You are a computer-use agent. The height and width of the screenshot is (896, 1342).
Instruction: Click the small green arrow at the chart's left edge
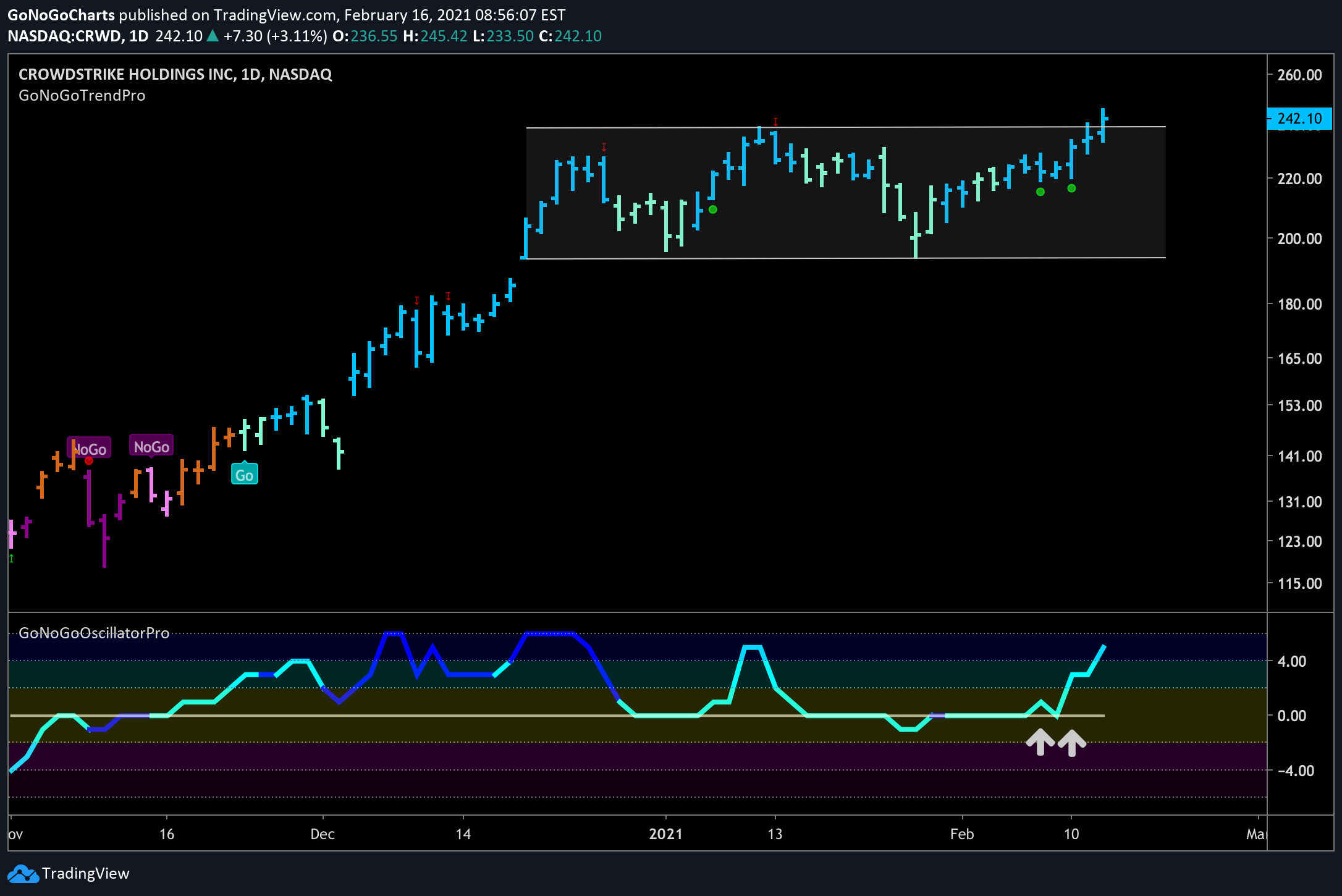coord(11,558)
